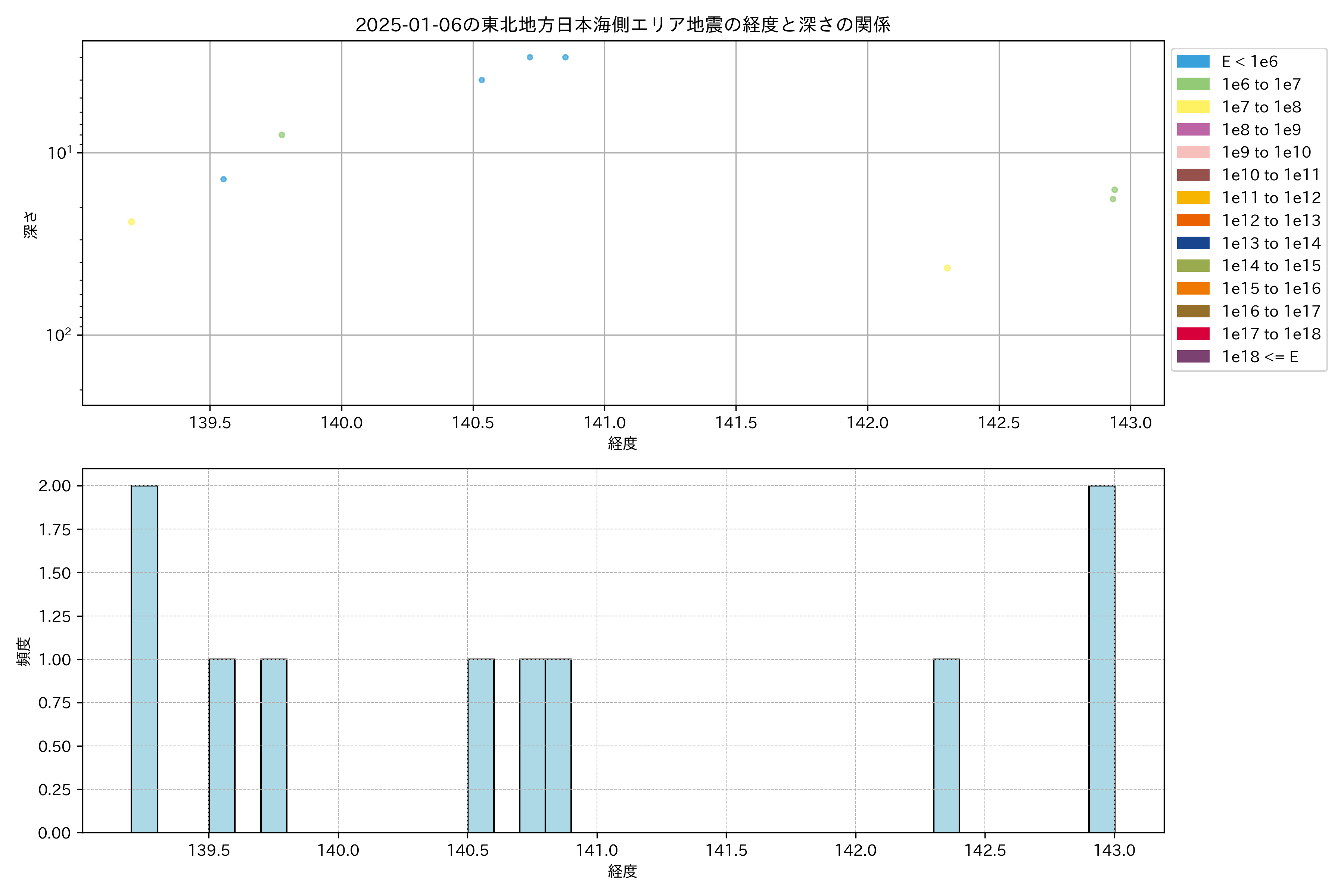1344x896 pixels.
Task: Click the histogram bar near longitude 142.35
Action: [946, 746]
